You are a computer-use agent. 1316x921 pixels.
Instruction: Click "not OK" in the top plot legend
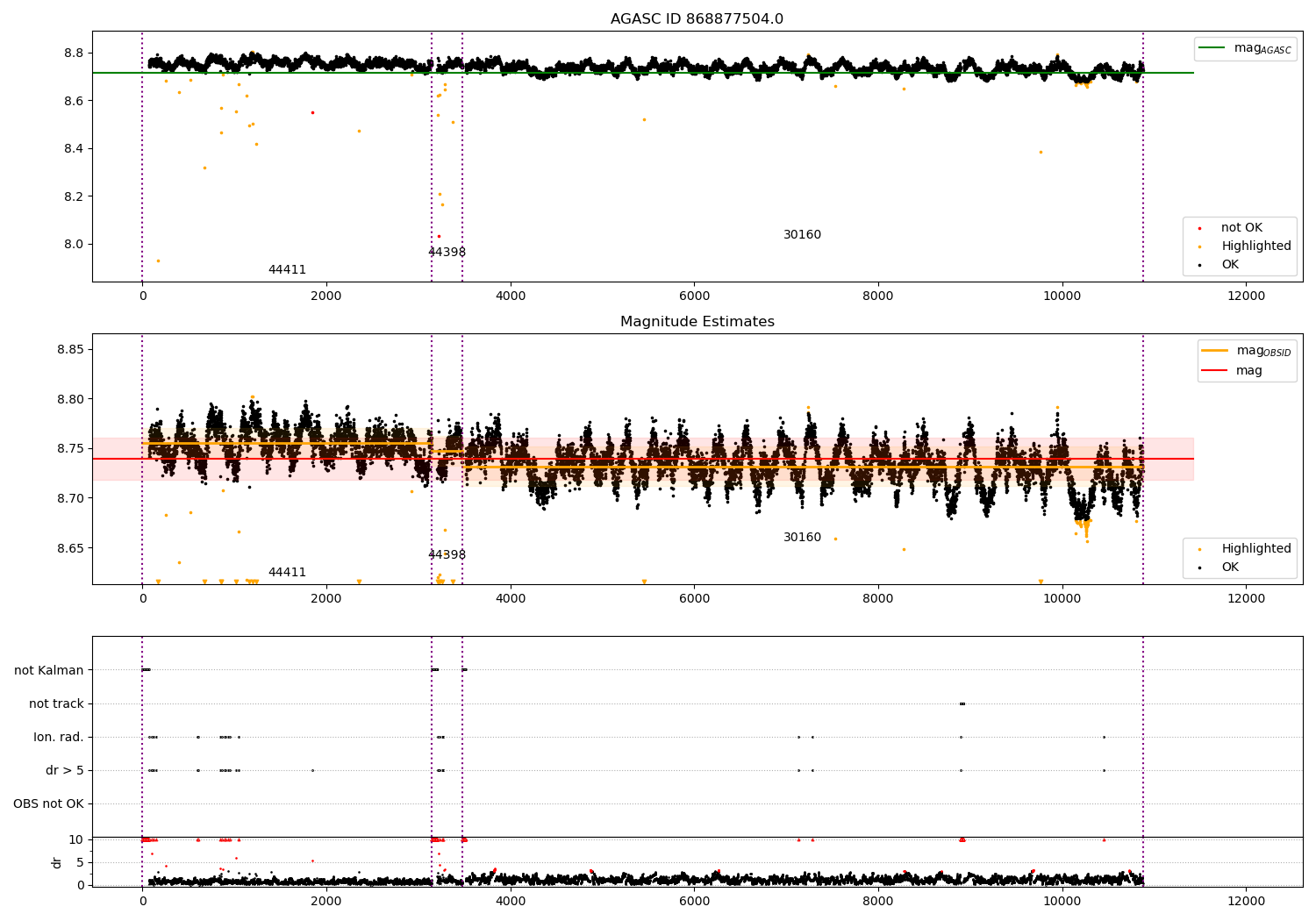coord(1241,228)
